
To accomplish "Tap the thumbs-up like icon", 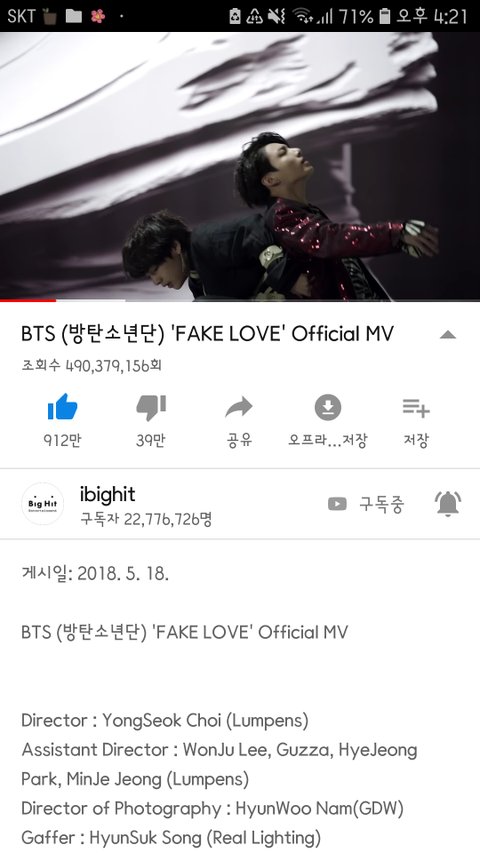I will (63, 407).
